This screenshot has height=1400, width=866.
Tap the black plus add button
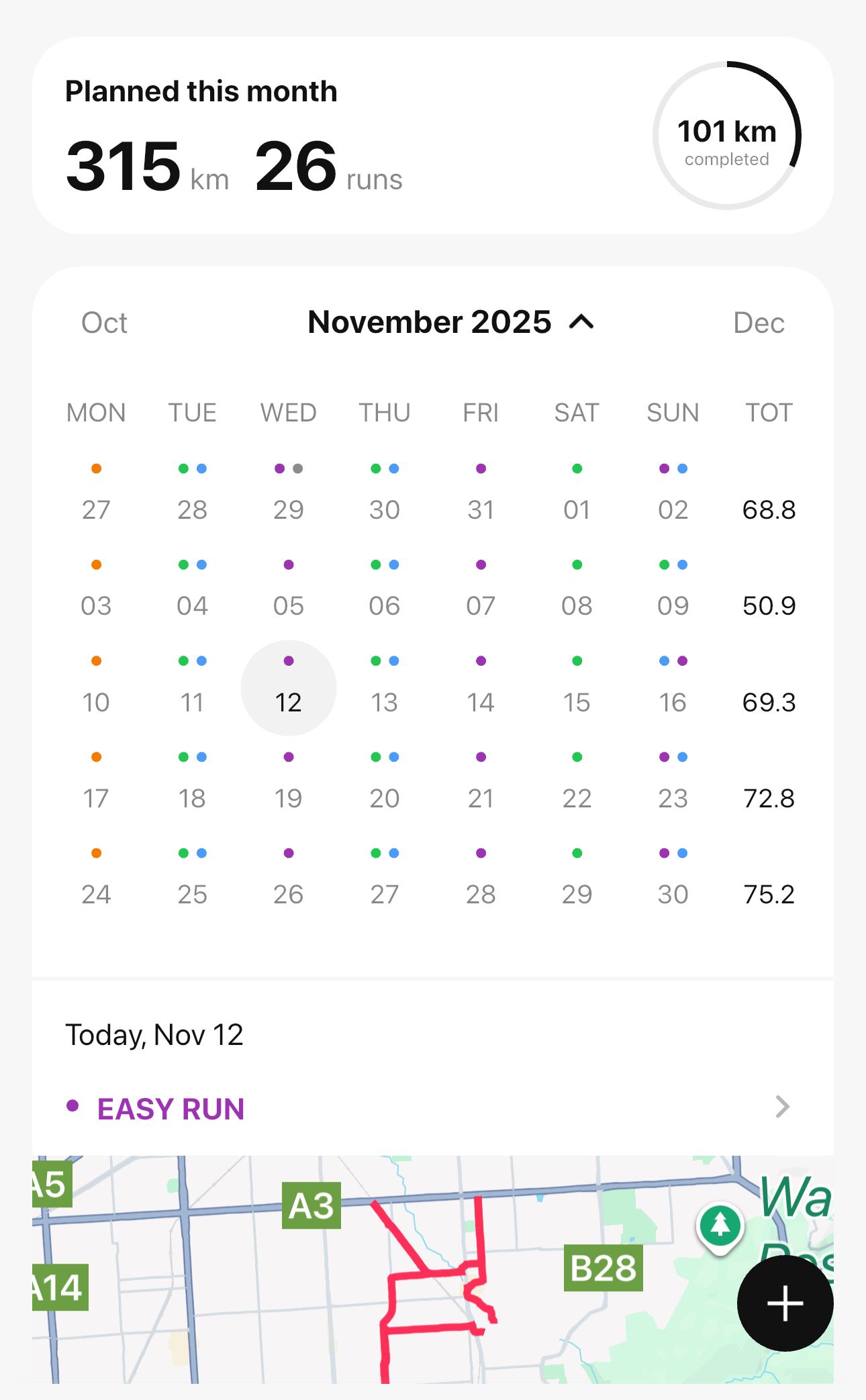pyautogui.click(x=785, y=1303)
